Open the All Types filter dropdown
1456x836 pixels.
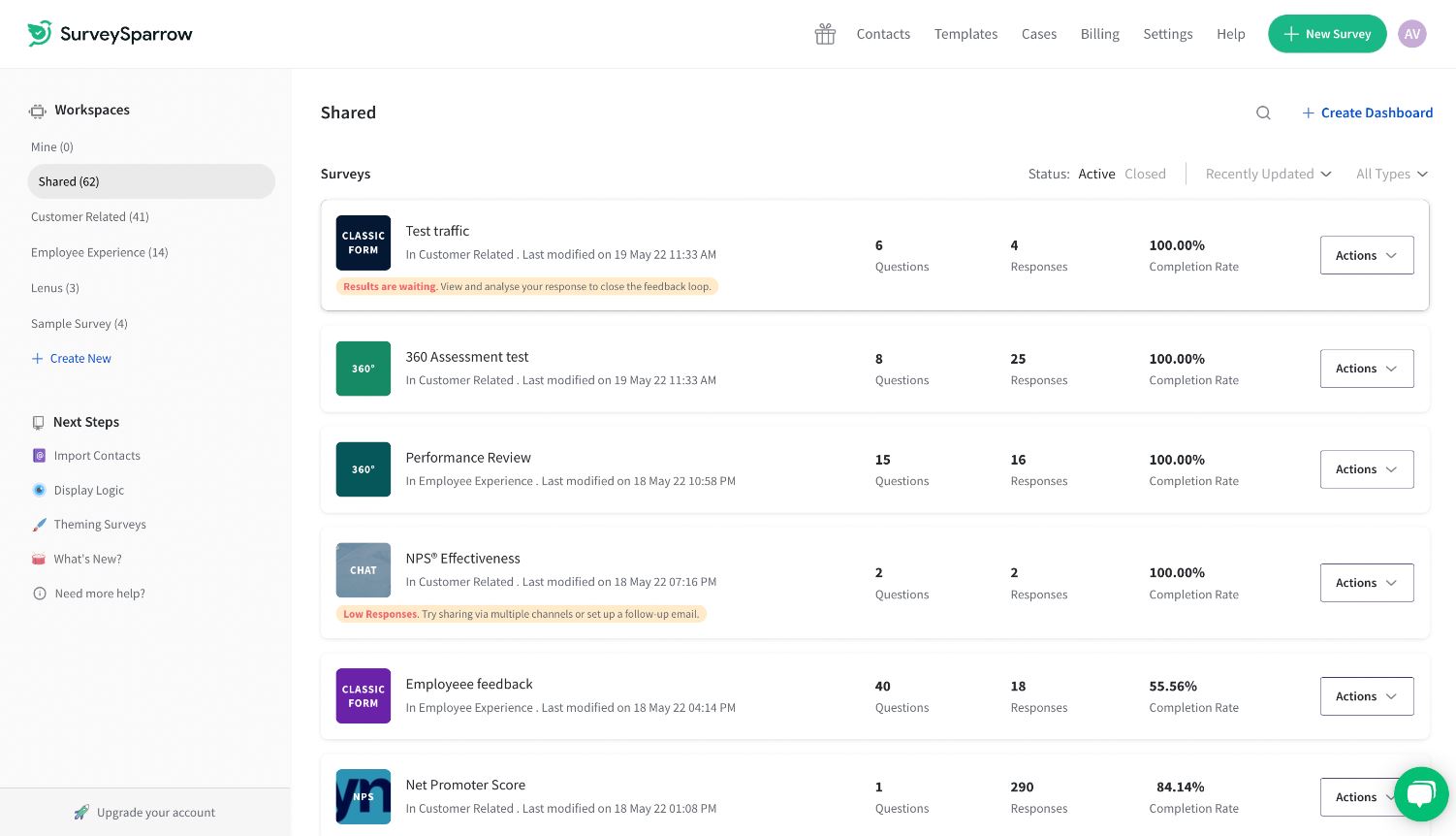1391,174
